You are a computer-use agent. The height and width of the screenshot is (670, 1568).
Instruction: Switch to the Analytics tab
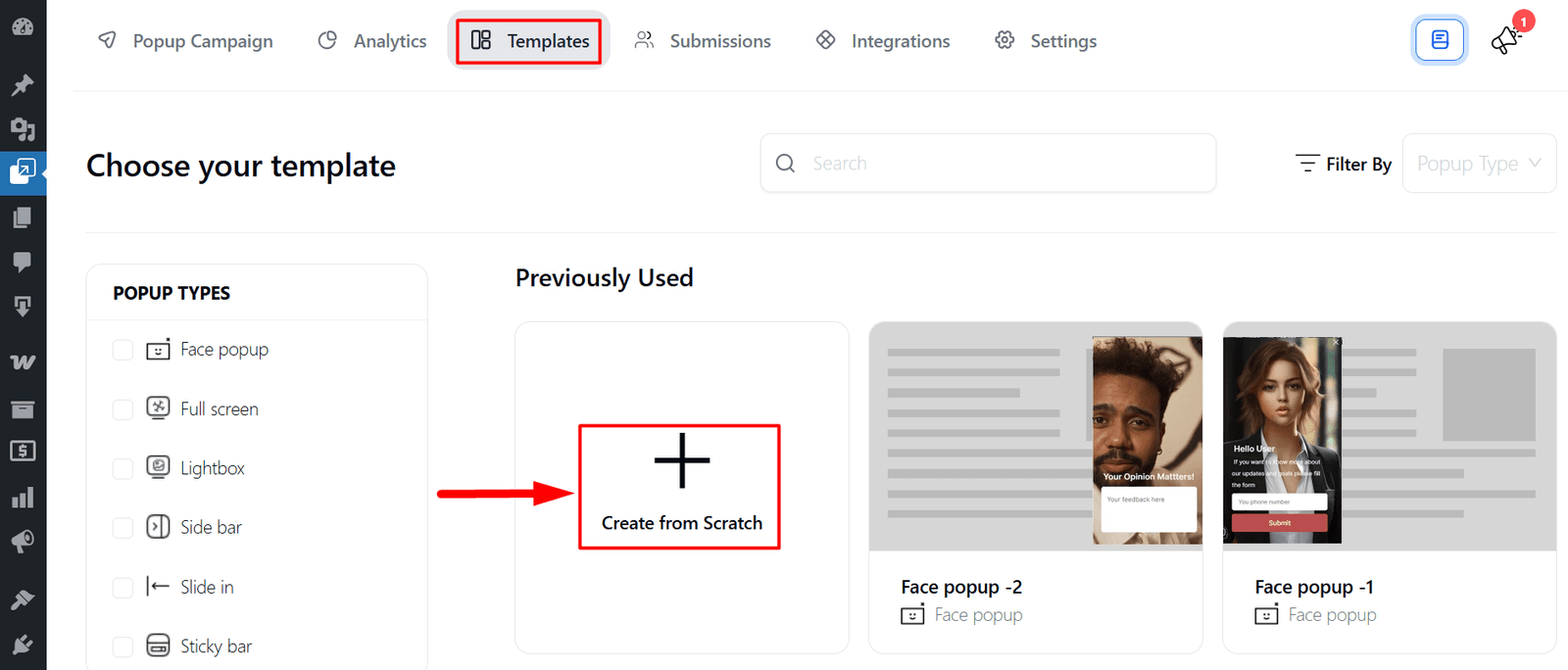point(372,41)
